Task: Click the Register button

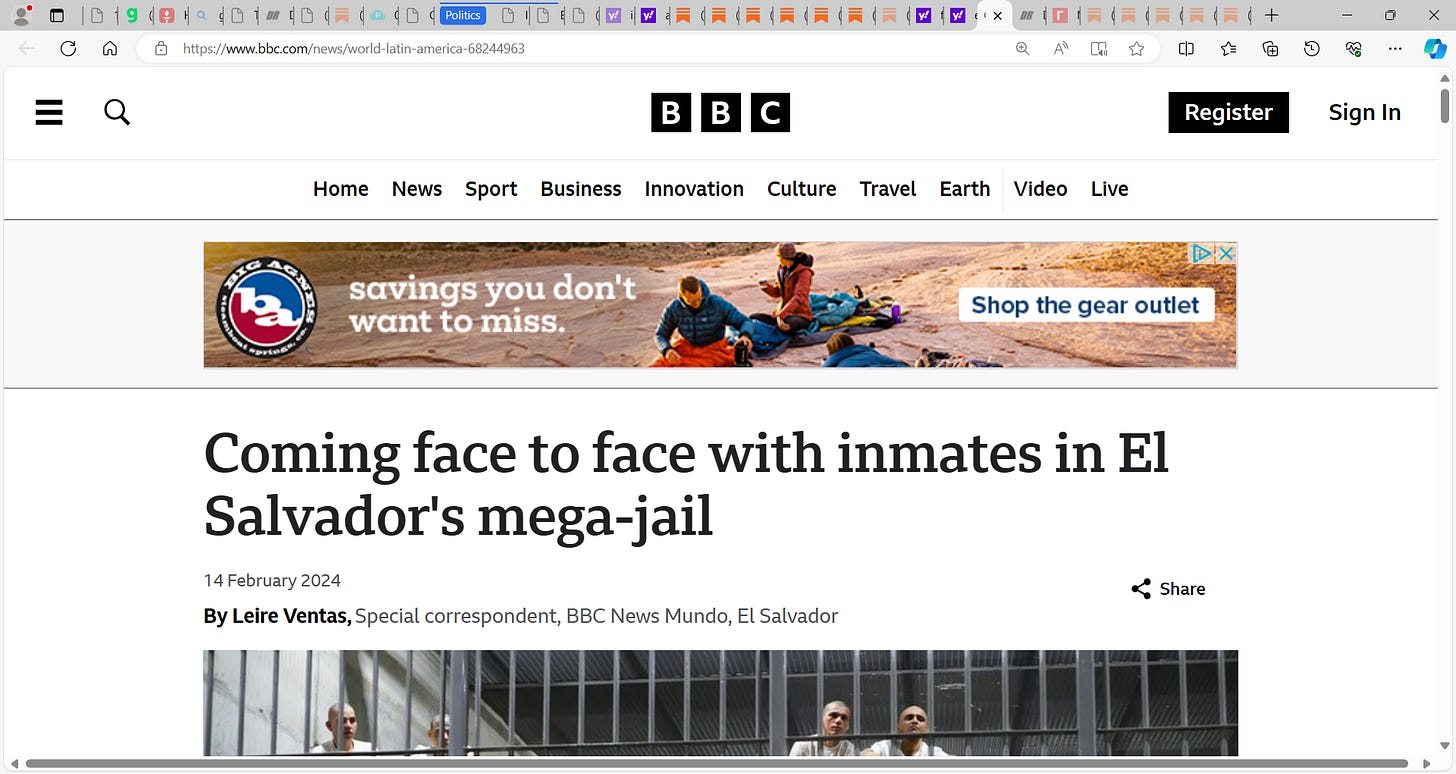Action: 1228,112
